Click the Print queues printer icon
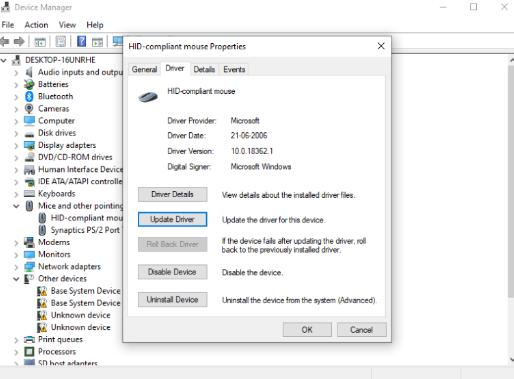This screenshot has height=379, width=514. click(x=29, y=339)
